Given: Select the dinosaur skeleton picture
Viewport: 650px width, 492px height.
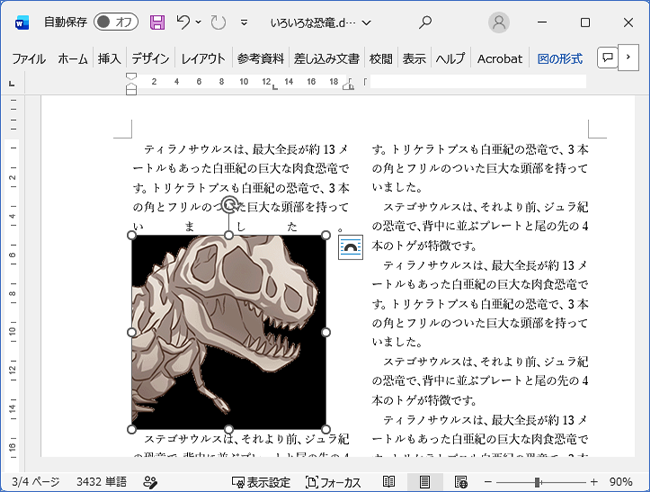Looking at the screenshot, I should coord(228,332).
